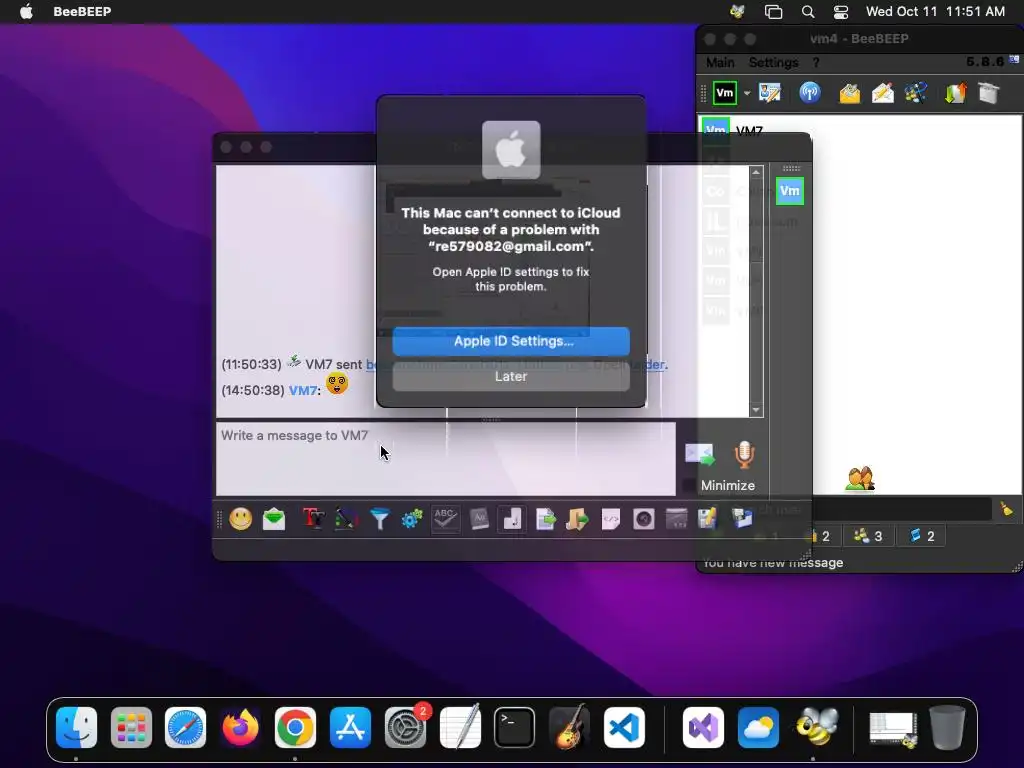Open the Apple menu in menu bar
The height and width of the screenshot is (768, 1024).
[26, 11]
